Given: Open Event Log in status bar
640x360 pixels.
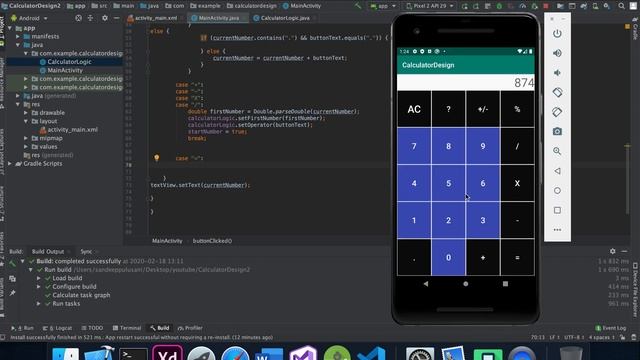Looking at the screenshot, I should point(611,328).
